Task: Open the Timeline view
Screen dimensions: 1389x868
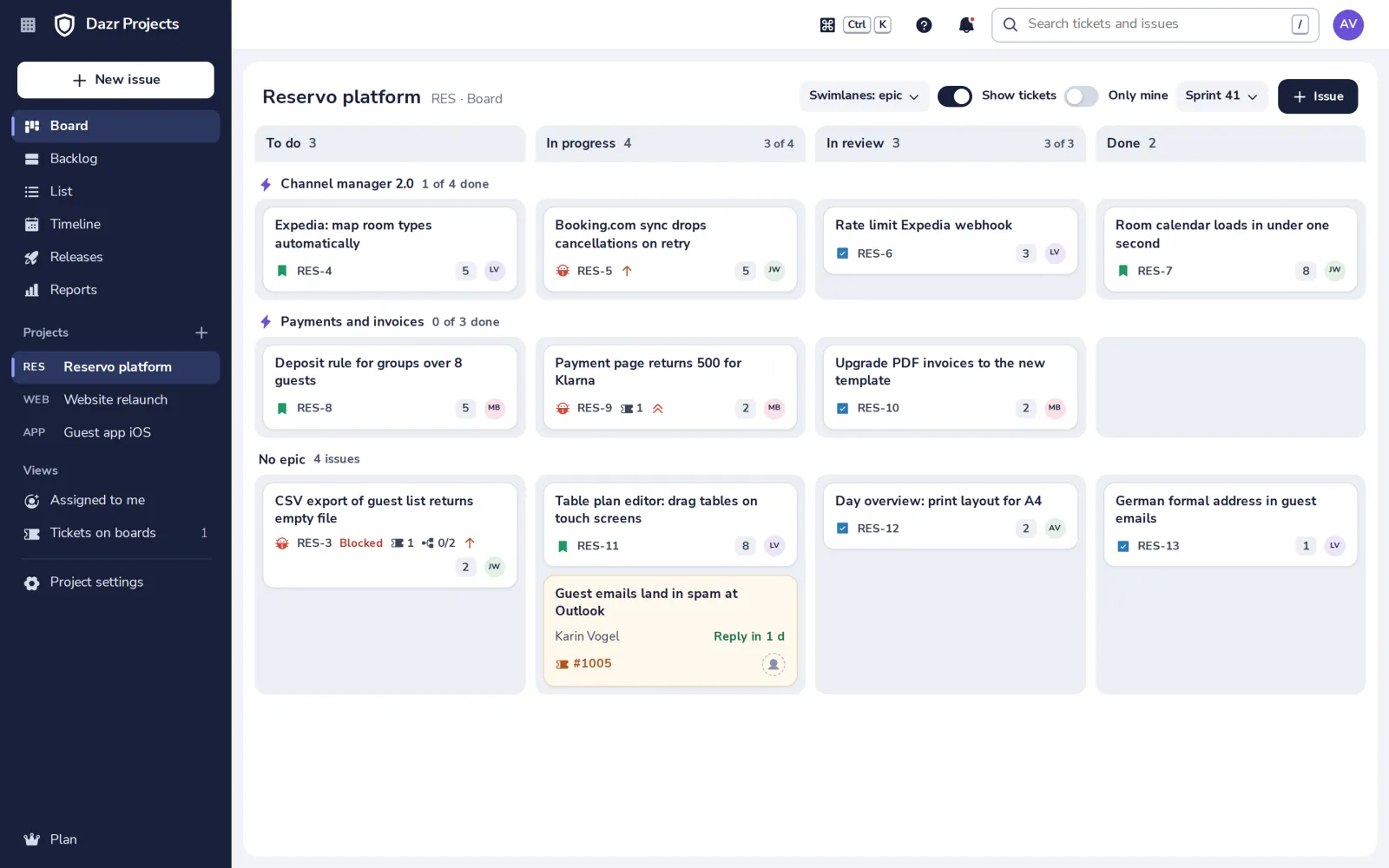Action: (x=115, y=224)
